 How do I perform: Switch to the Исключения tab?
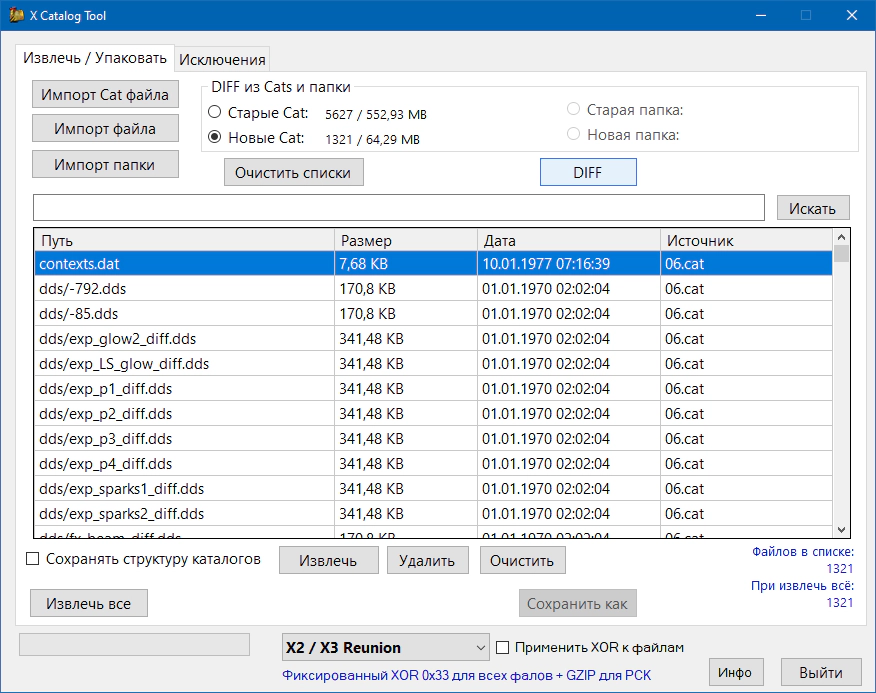(221, 59)
